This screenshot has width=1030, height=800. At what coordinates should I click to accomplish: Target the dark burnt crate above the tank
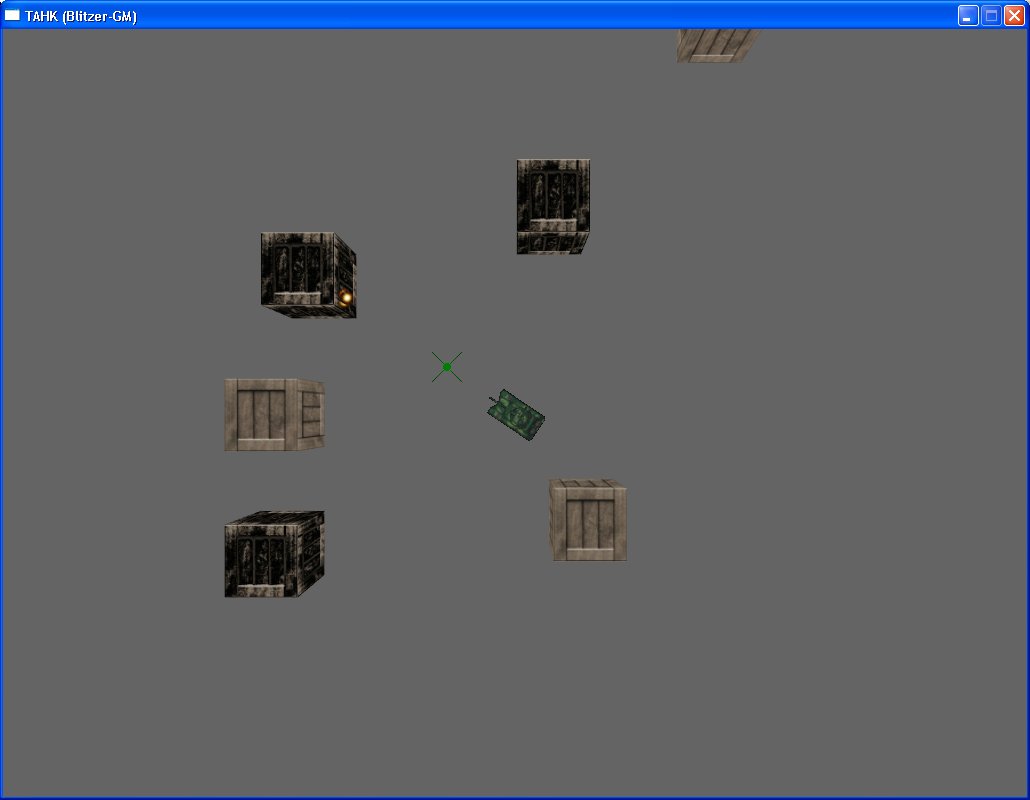tap(553, 206)
